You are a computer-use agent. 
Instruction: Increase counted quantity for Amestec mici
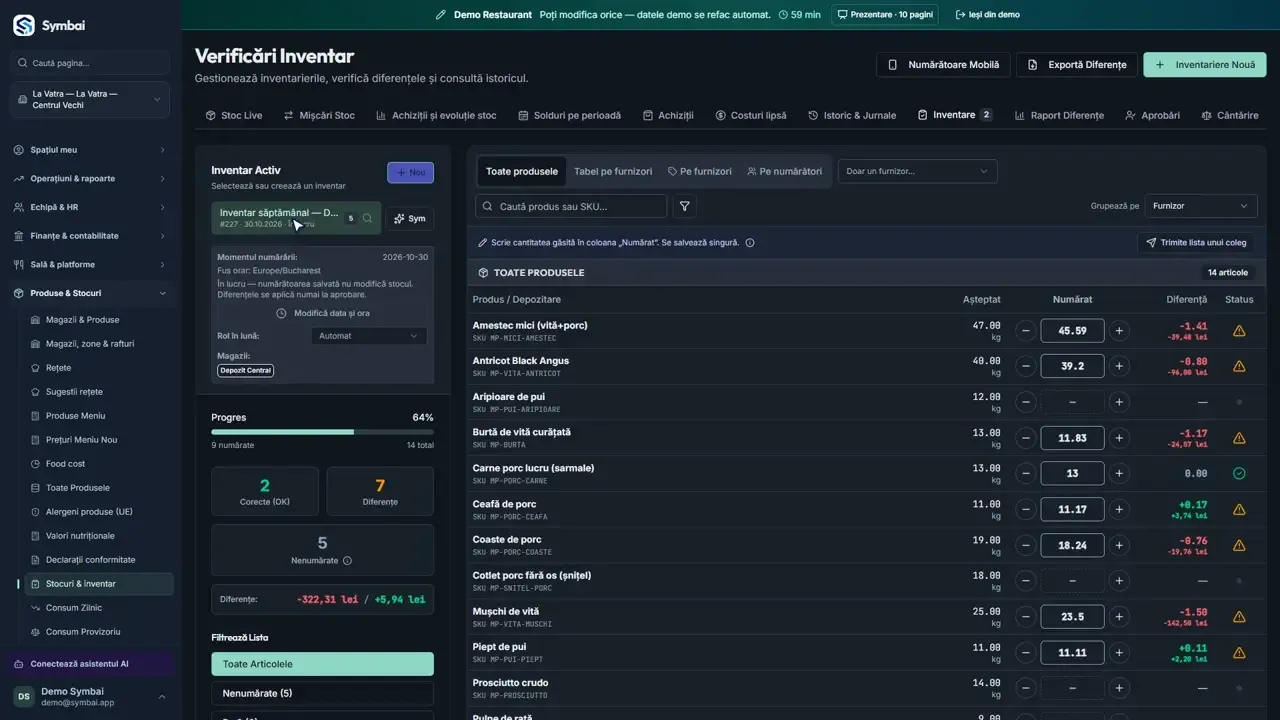pos(1119,331)
